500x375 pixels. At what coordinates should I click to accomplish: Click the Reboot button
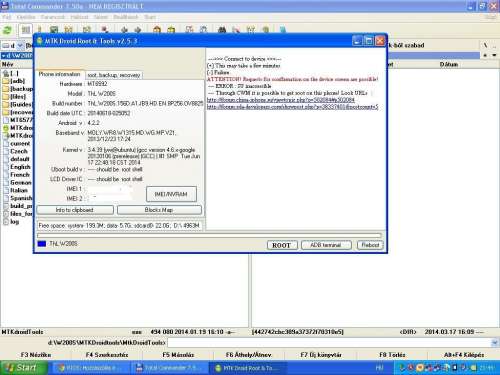tap(370, 245)
